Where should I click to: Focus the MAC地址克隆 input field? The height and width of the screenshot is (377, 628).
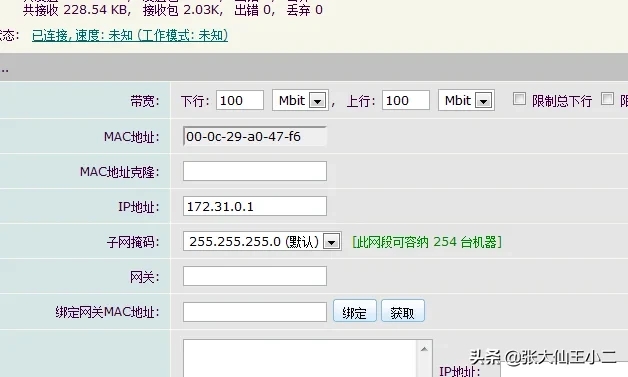pyautogui.click(x=255, y=171)
